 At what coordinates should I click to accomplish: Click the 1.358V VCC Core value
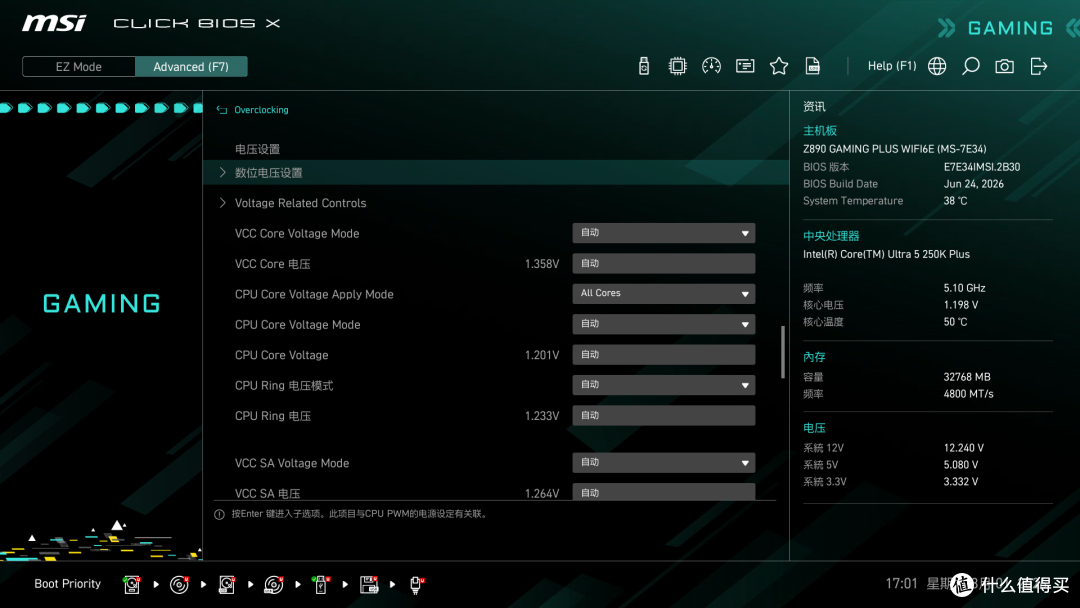point(541,264)
